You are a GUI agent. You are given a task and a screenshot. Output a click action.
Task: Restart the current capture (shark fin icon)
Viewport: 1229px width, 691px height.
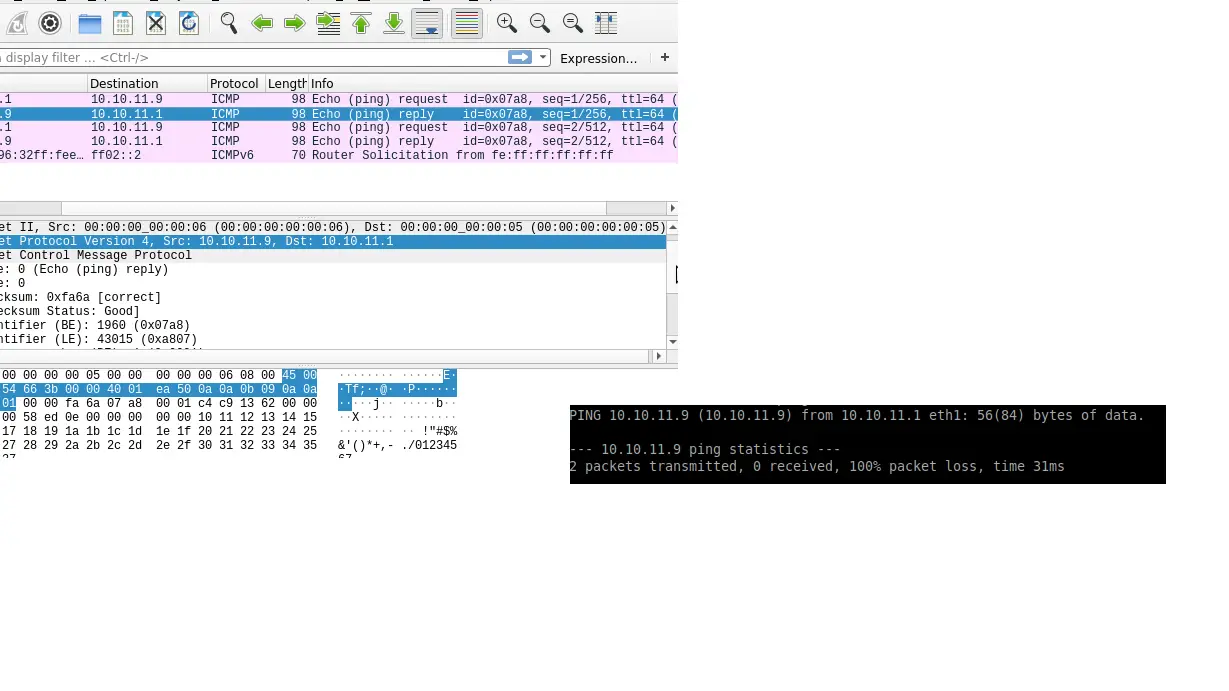[x=16, y=23]
